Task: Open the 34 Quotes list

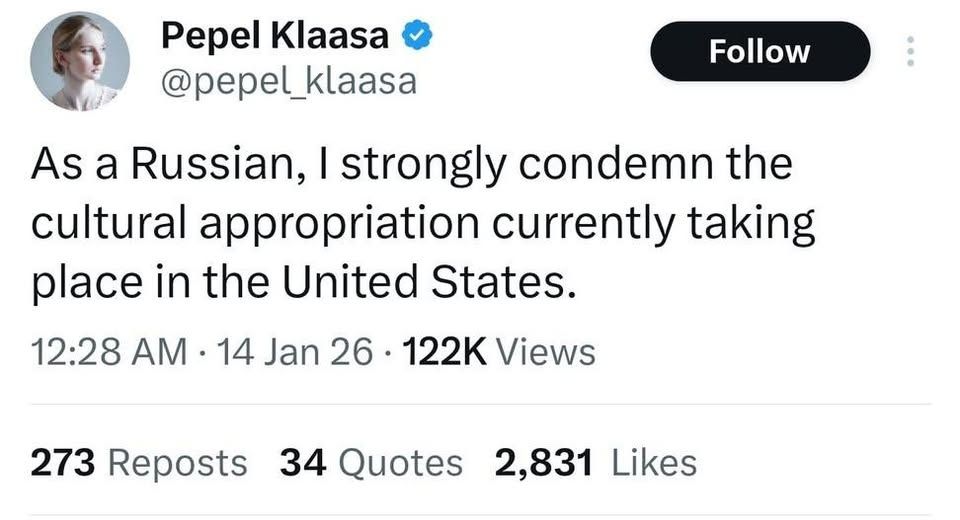Action: [371, 462]
